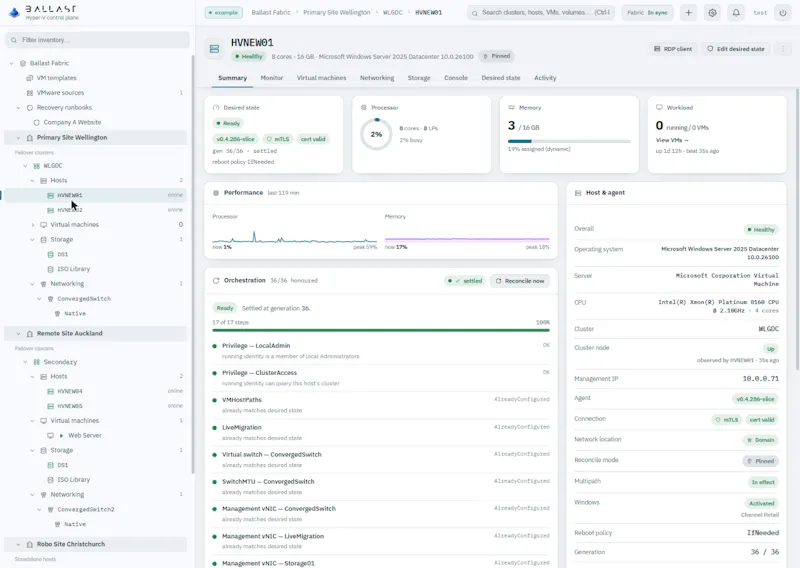The width and height of the screenshot is (800, 568).
Task: Click the DS1 datastore icon under WLGDC Storage
Action: [50, 254]
